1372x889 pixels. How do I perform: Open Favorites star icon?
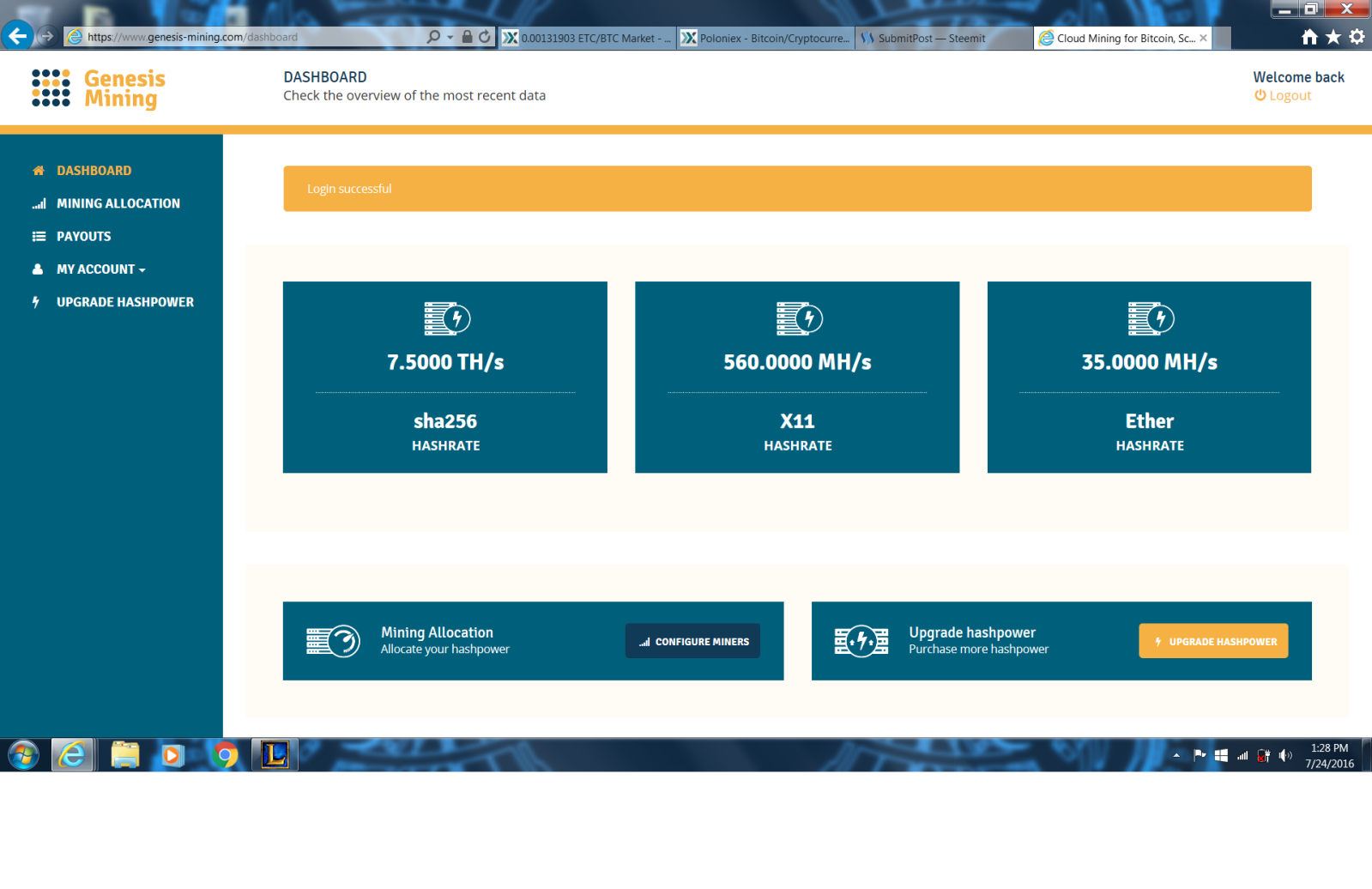point(1333,37)
